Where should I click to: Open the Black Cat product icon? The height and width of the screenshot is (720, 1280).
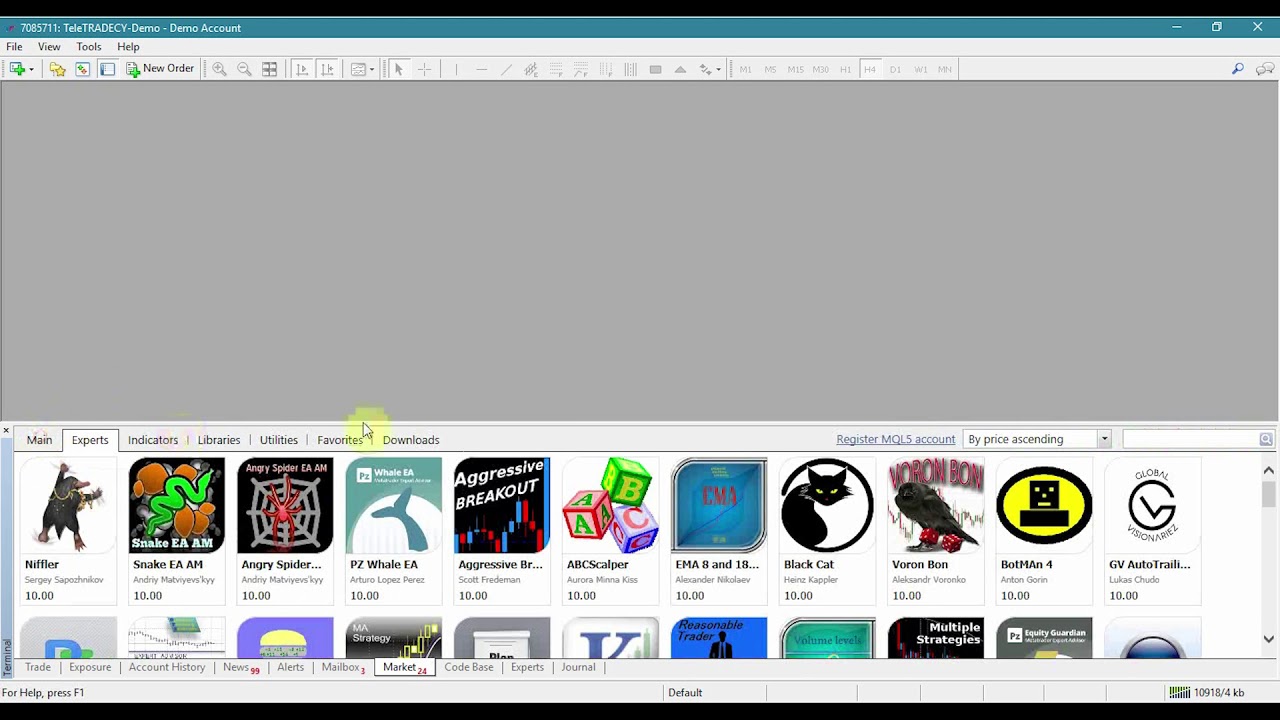point(827,505)
